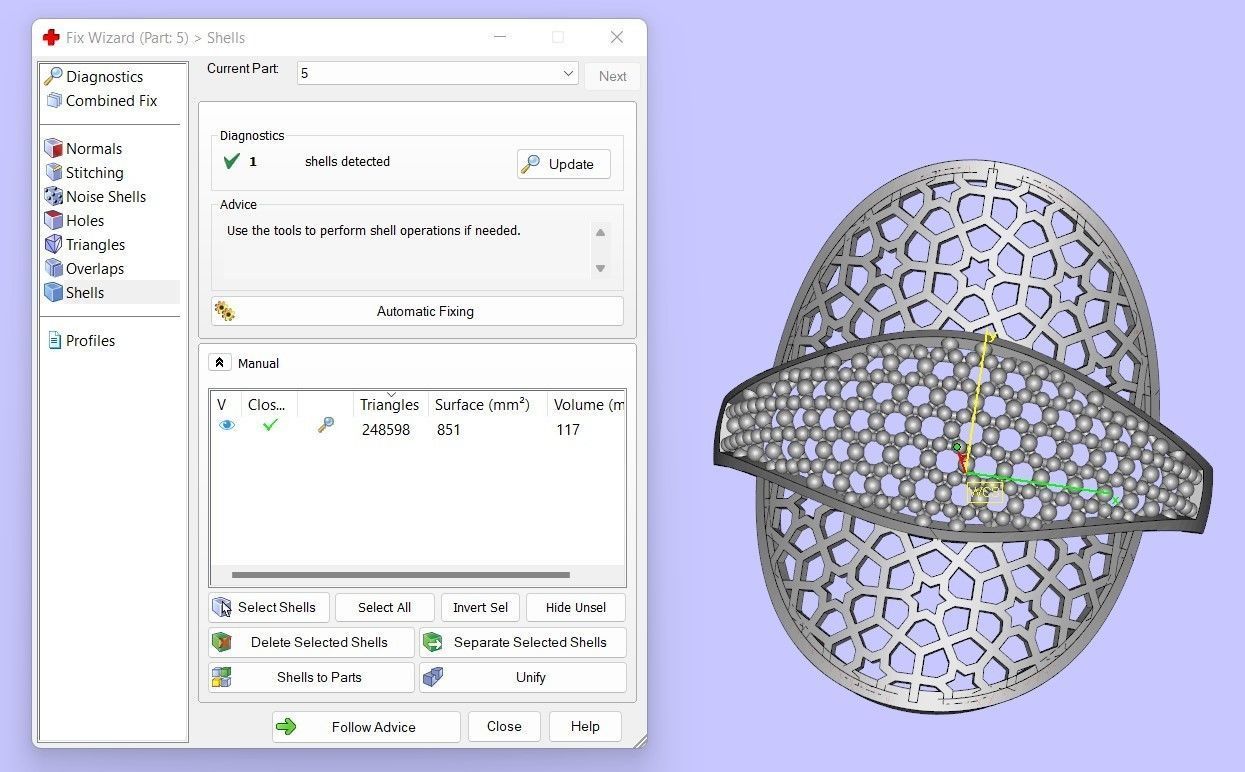Select volume value 117 cell

click(x=568, y=430)
